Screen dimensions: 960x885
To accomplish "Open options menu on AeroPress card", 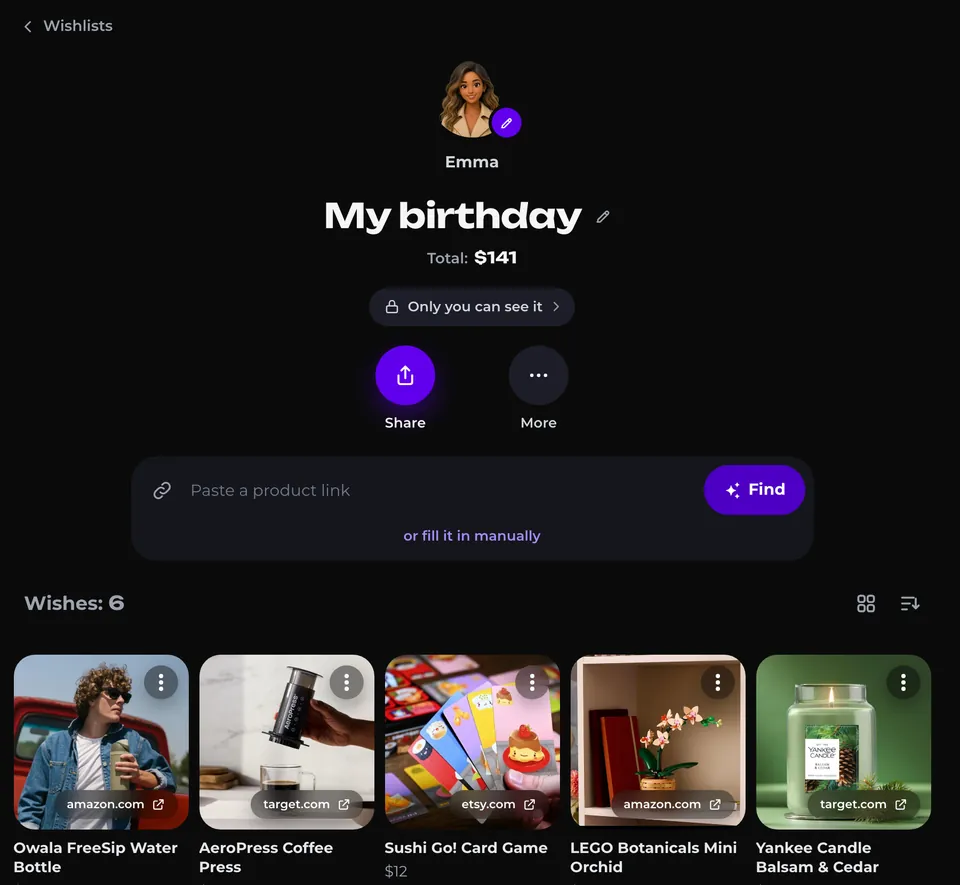I will click(347, 682).
